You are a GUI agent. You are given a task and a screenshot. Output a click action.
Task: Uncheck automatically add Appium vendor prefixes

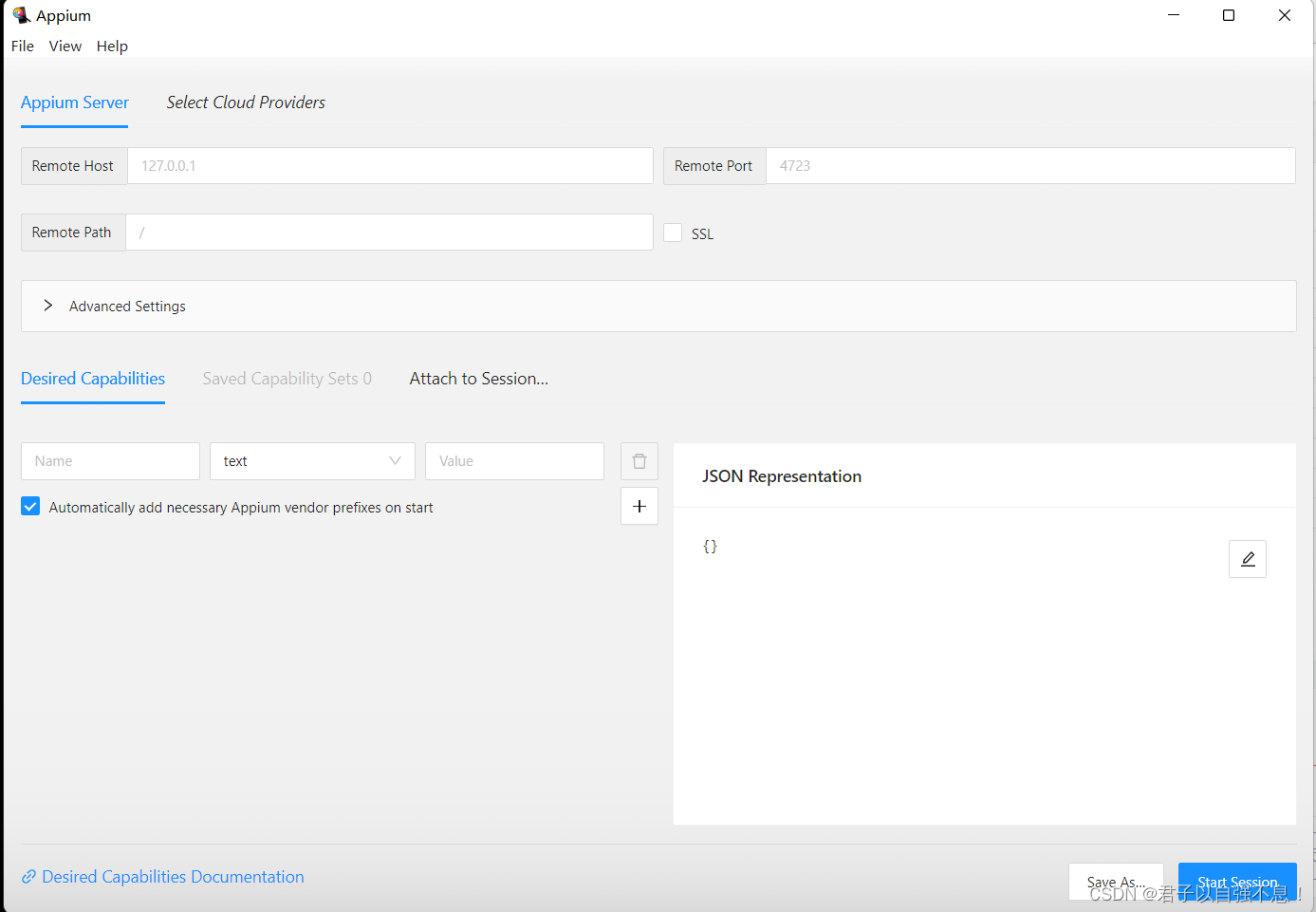[x=30, y=507]
